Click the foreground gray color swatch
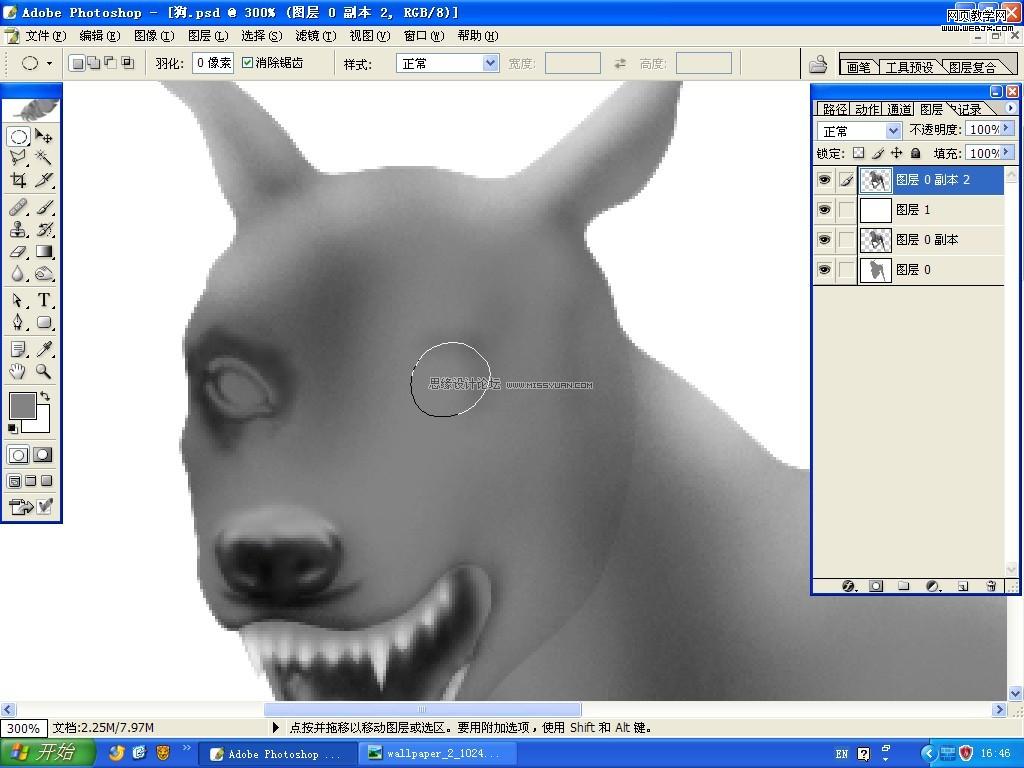Screen dimensions: 1024x768 22,406
